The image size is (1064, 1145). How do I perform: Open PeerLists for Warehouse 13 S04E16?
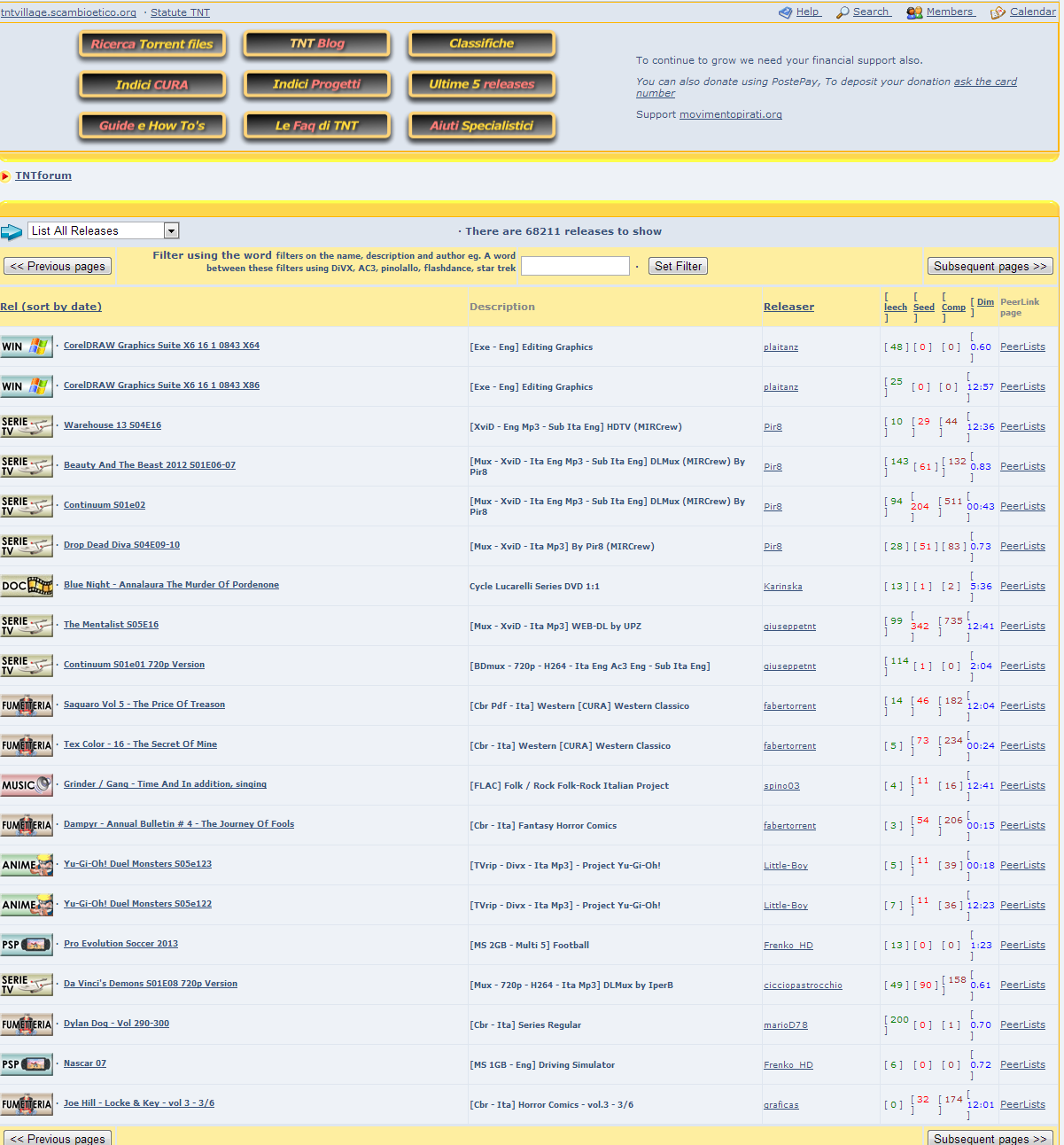[x=1022, y=426]
